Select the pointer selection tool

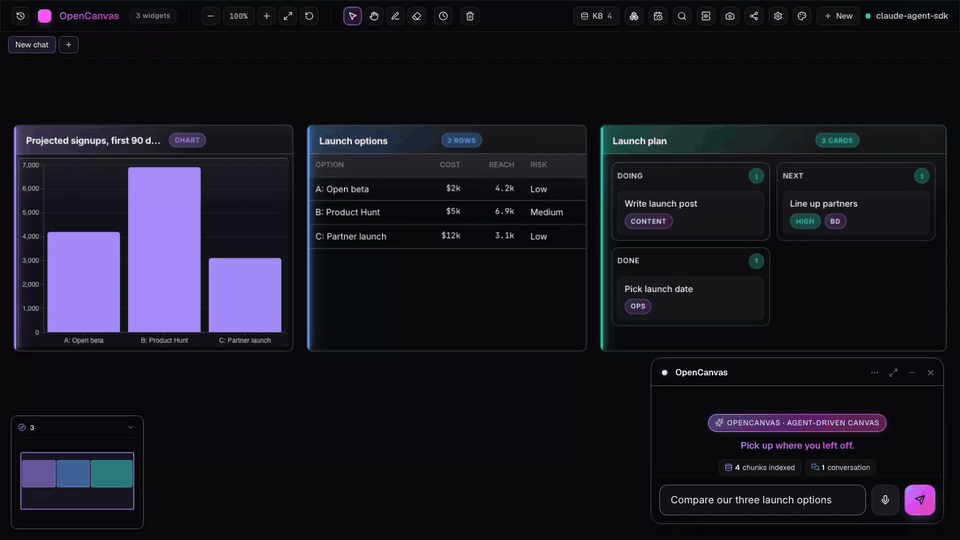click(x=353, y=16)
